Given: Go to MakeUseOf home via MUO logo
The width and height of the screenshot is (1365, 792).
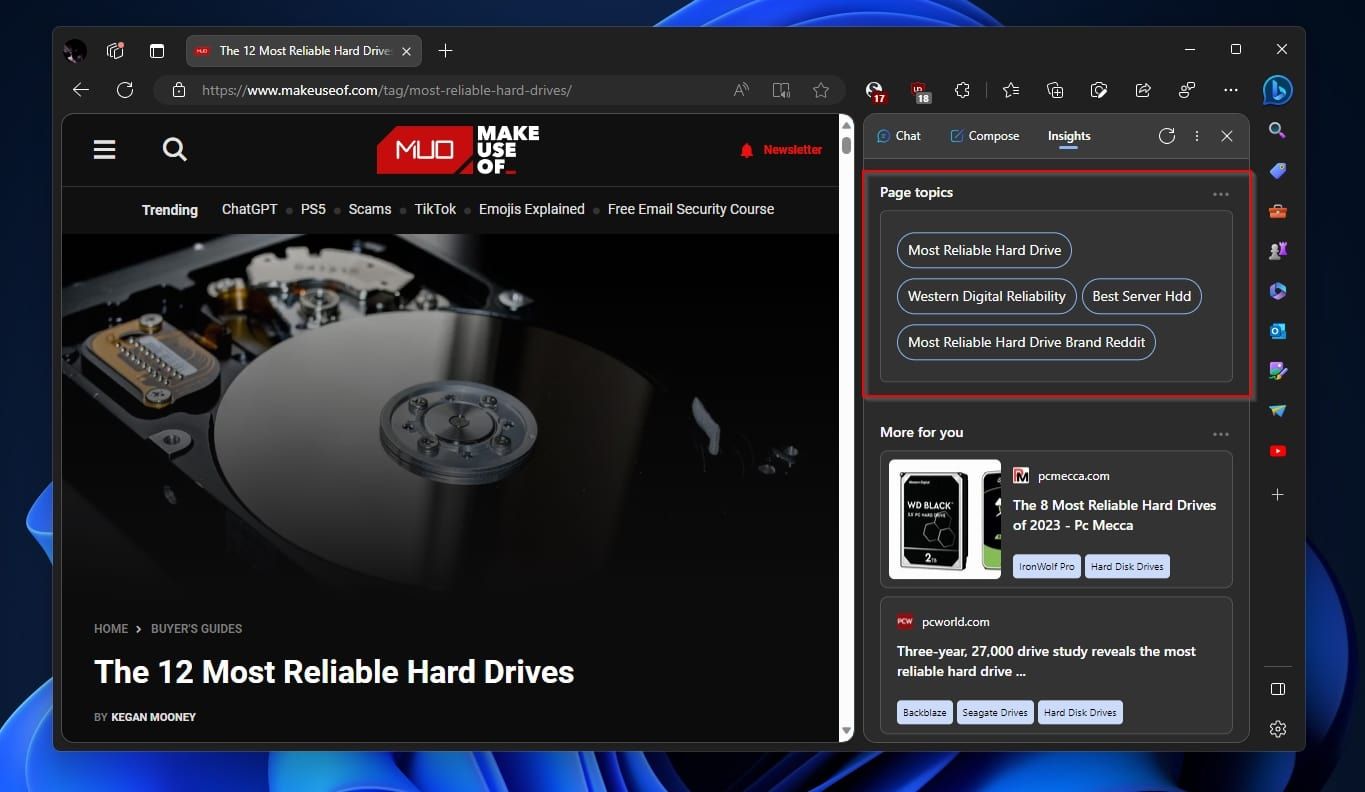Looking at the screenshot, I should point(458,150).
